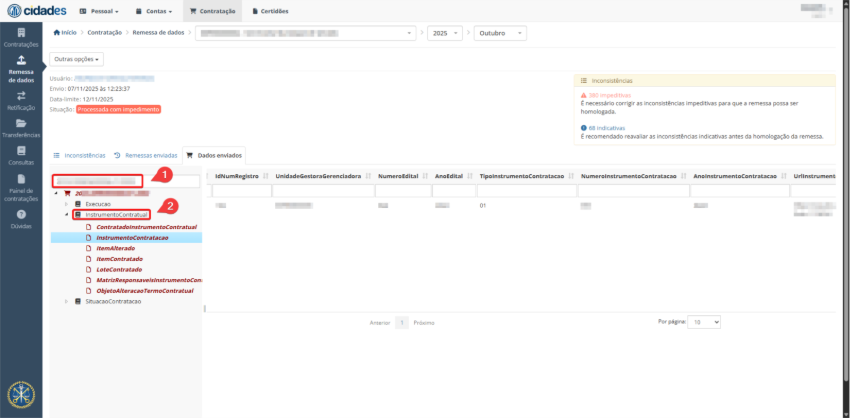Click the Dúvidas help icon
850x418 pixels.
tap(21, 219)
